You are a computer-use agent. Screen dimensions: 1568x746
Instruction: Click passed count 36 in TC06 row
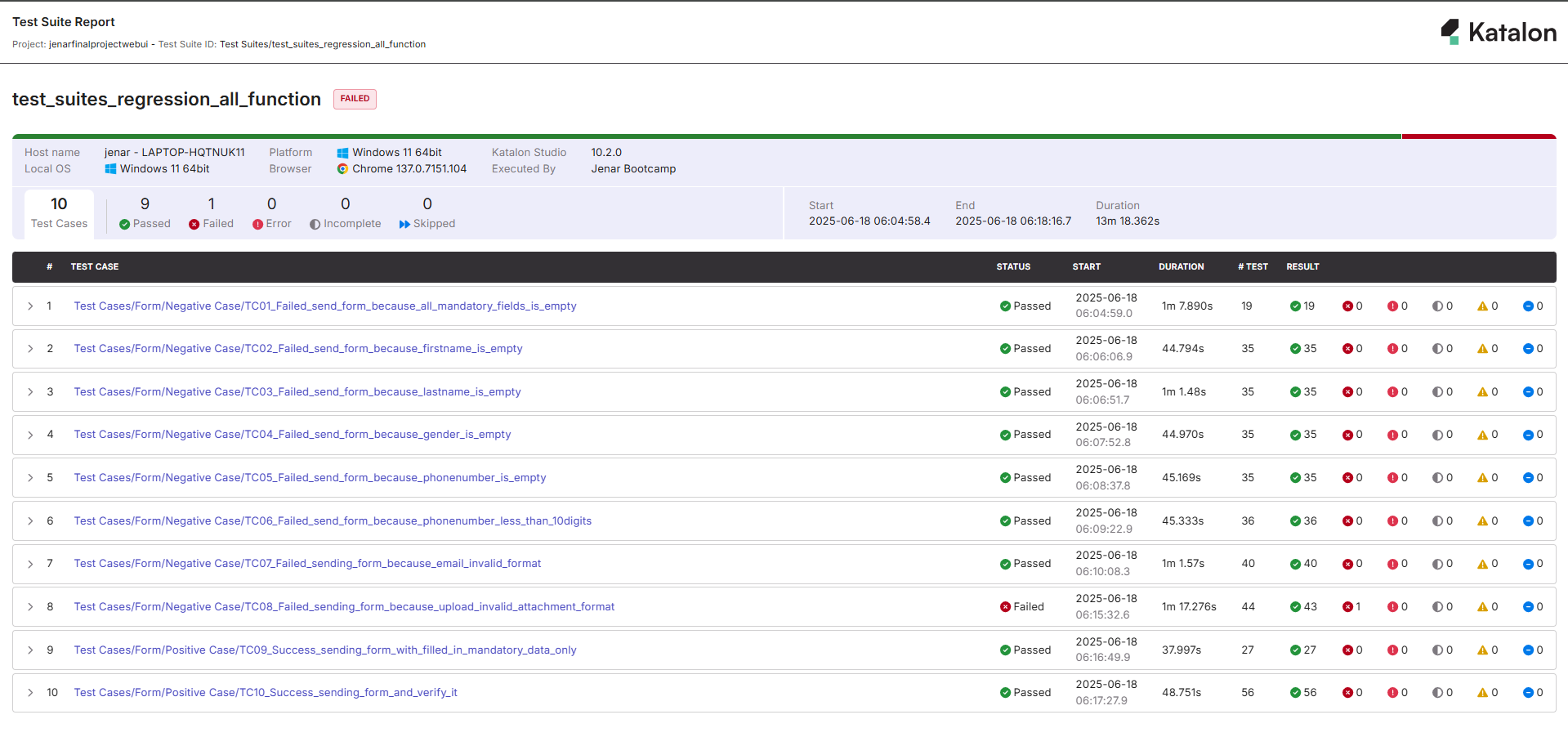tap(1303, 521)
